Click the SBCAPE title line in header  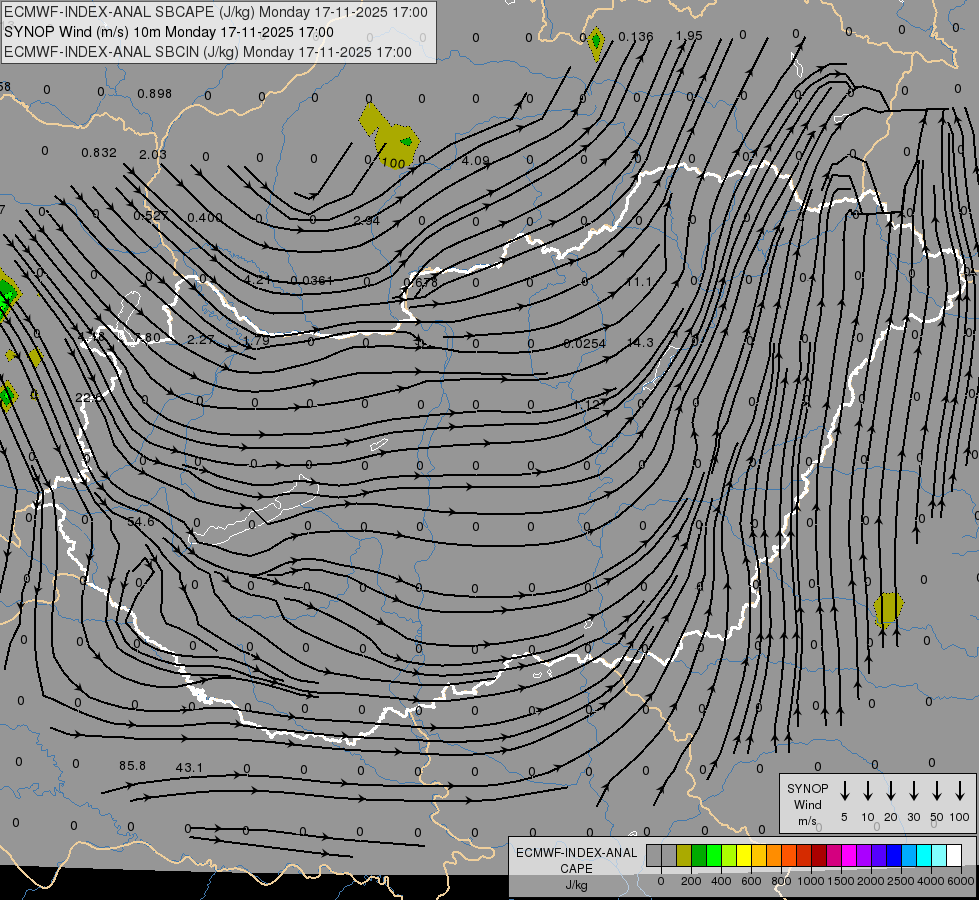coord(216,12)
